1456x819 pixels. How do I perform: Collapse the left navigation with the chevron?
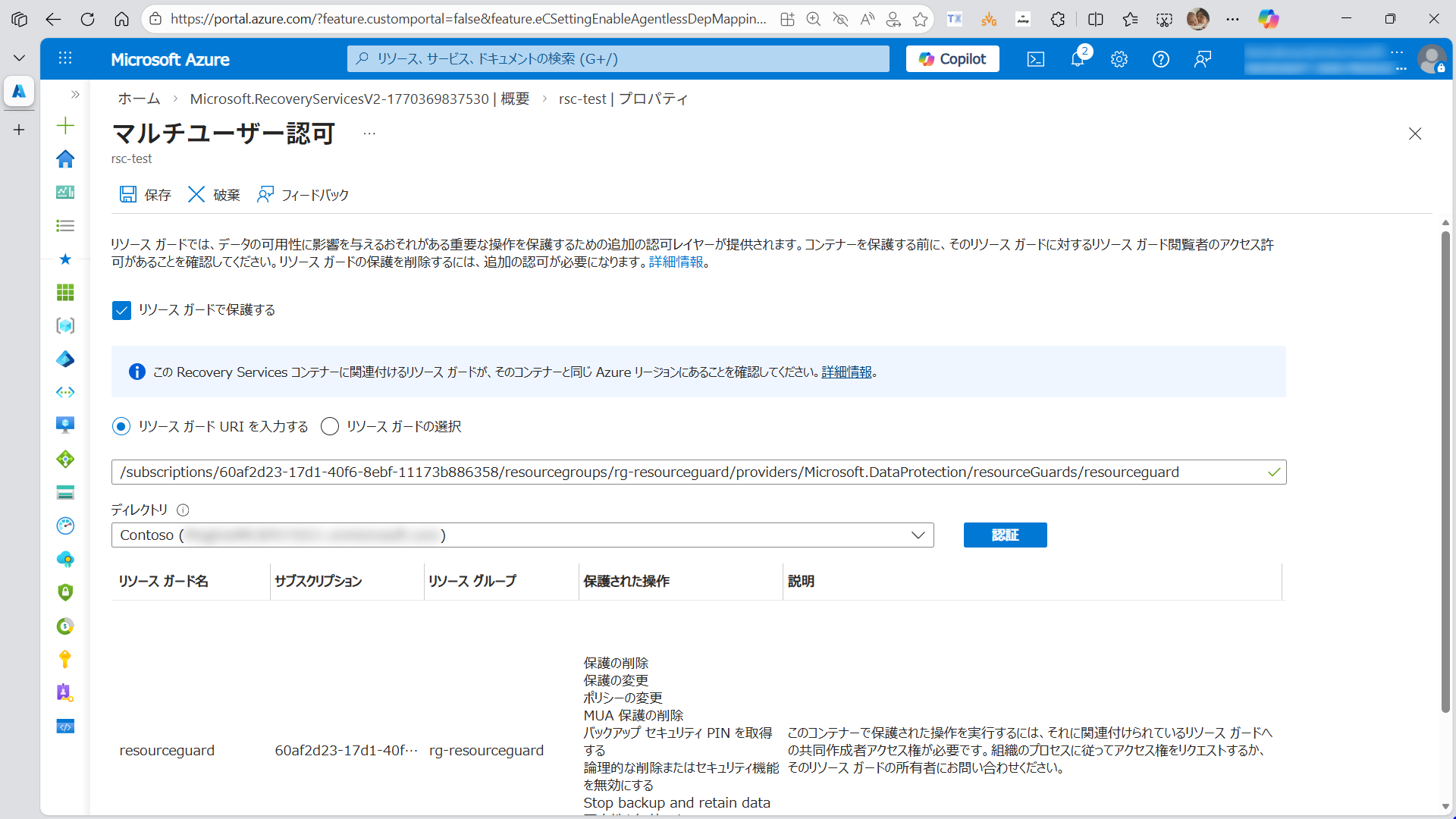pyautogui.click(x=74, y=94)
